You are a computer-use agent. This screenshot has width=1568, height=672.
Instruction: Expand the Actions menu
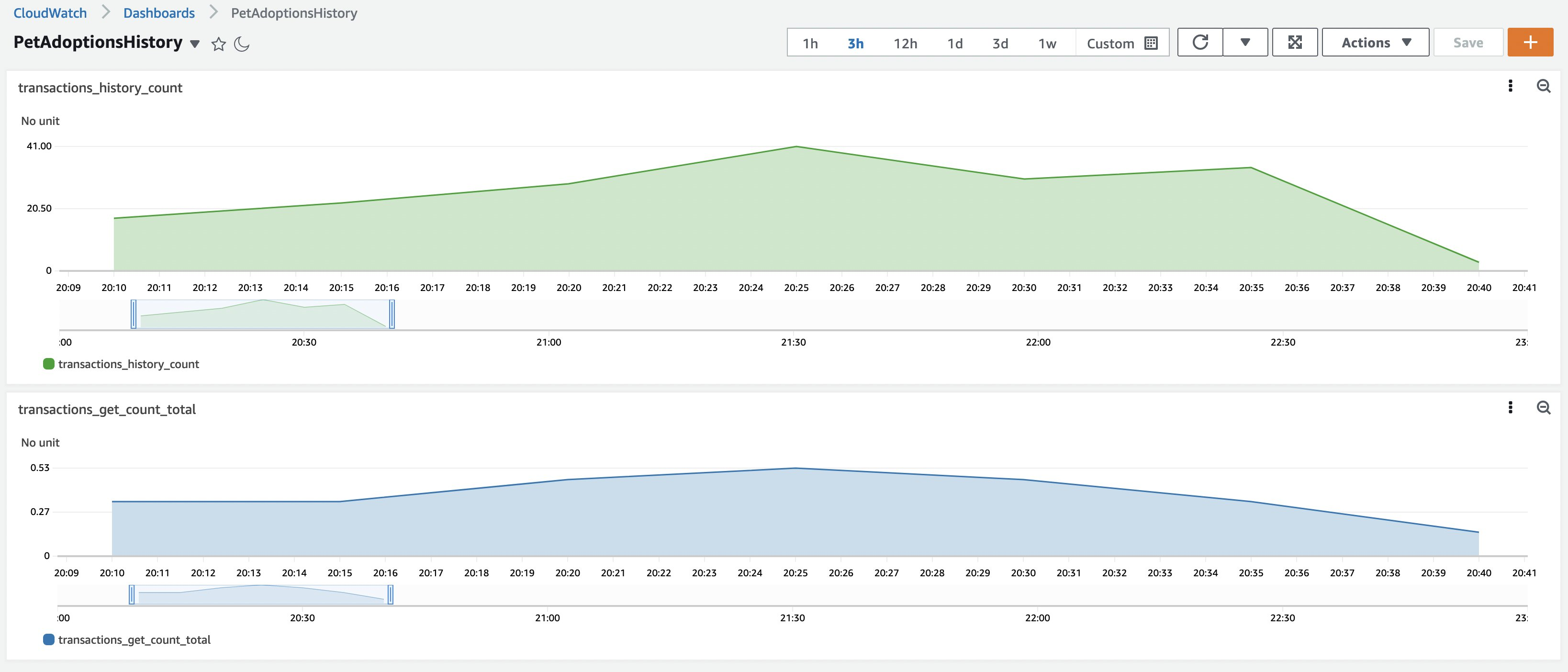pos(1375,42)
